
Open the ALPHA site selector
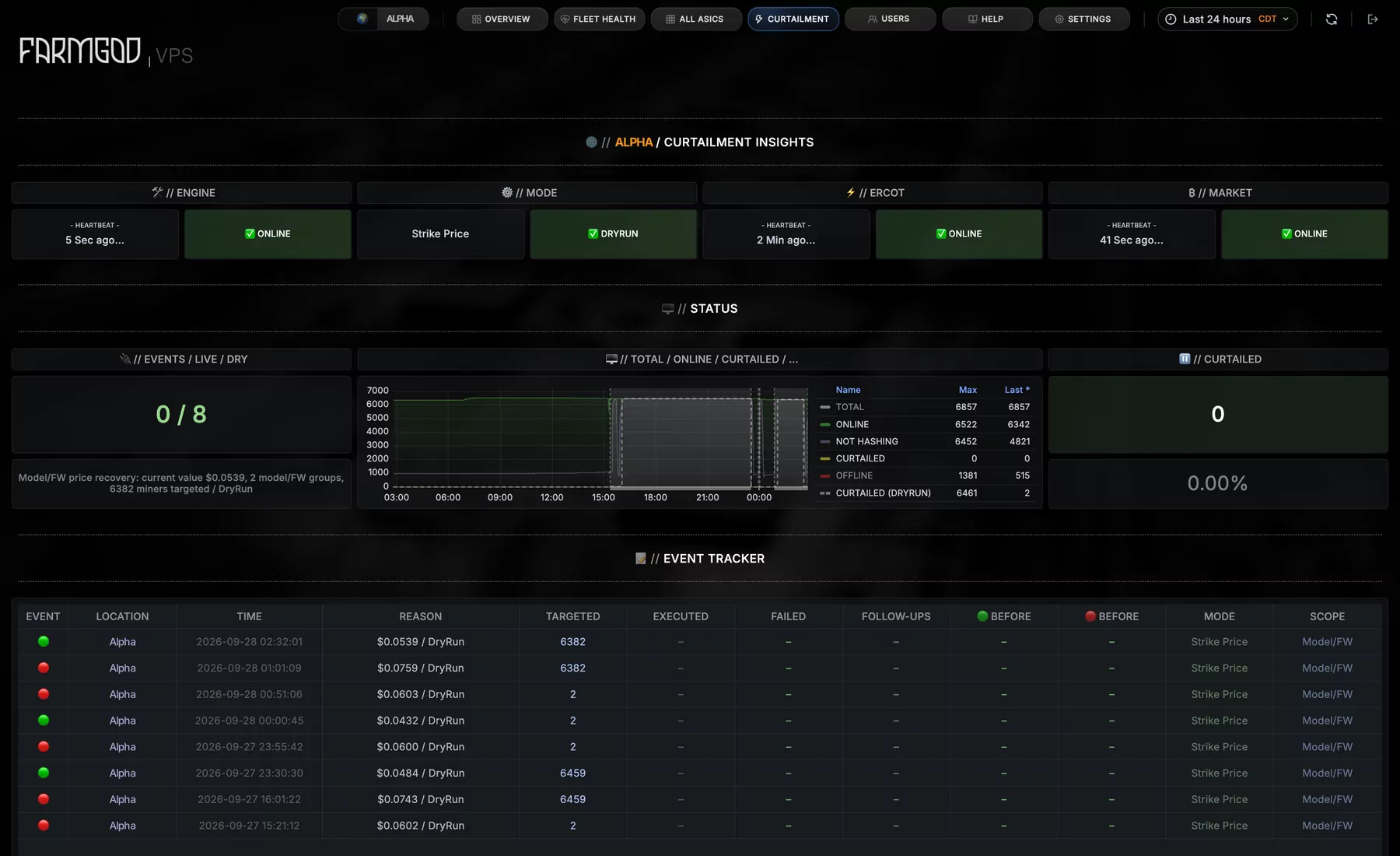click(x=383, y=19)
